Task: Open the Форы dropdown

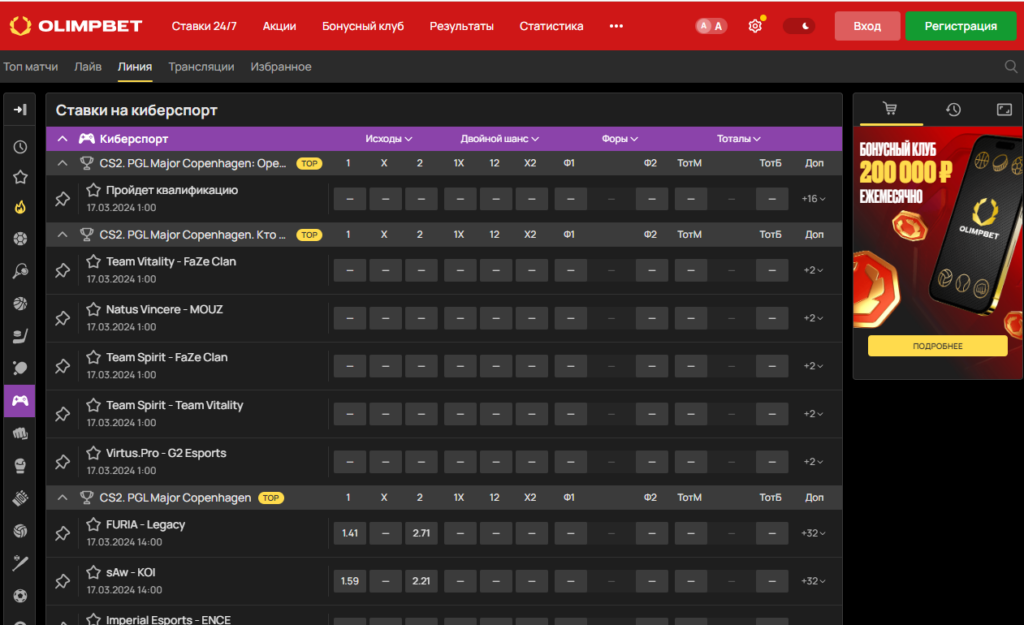Action: [x=620, y=138]
